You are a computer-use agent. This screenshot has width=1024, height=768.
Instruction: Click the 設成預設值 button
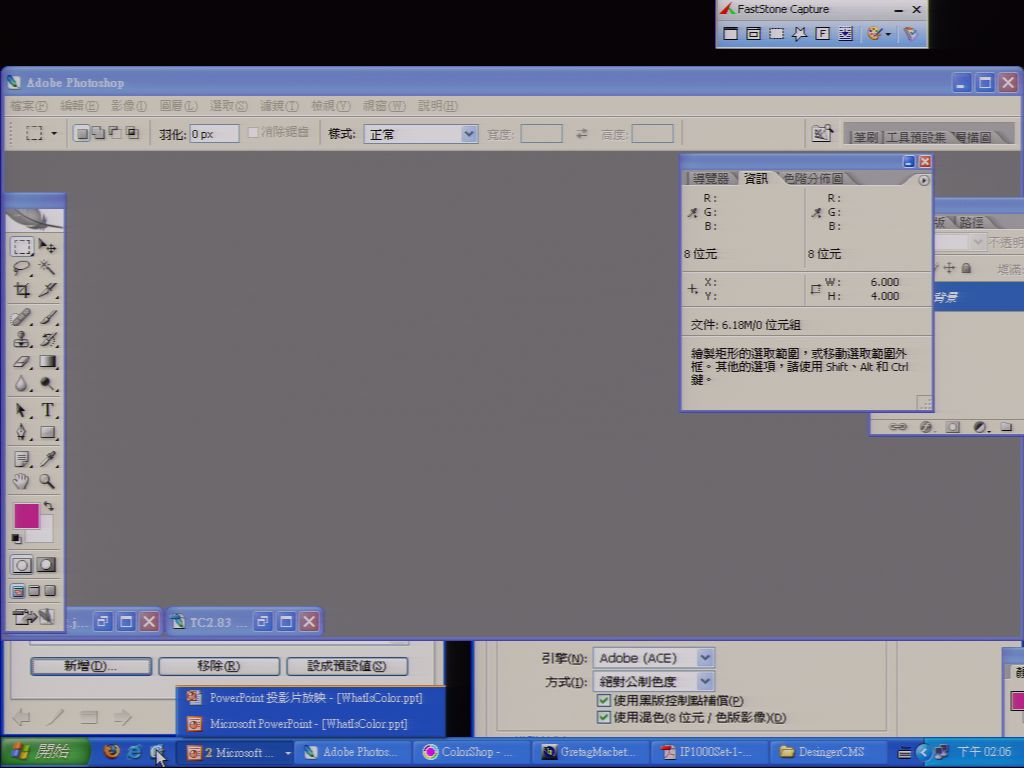coord(347,666)
